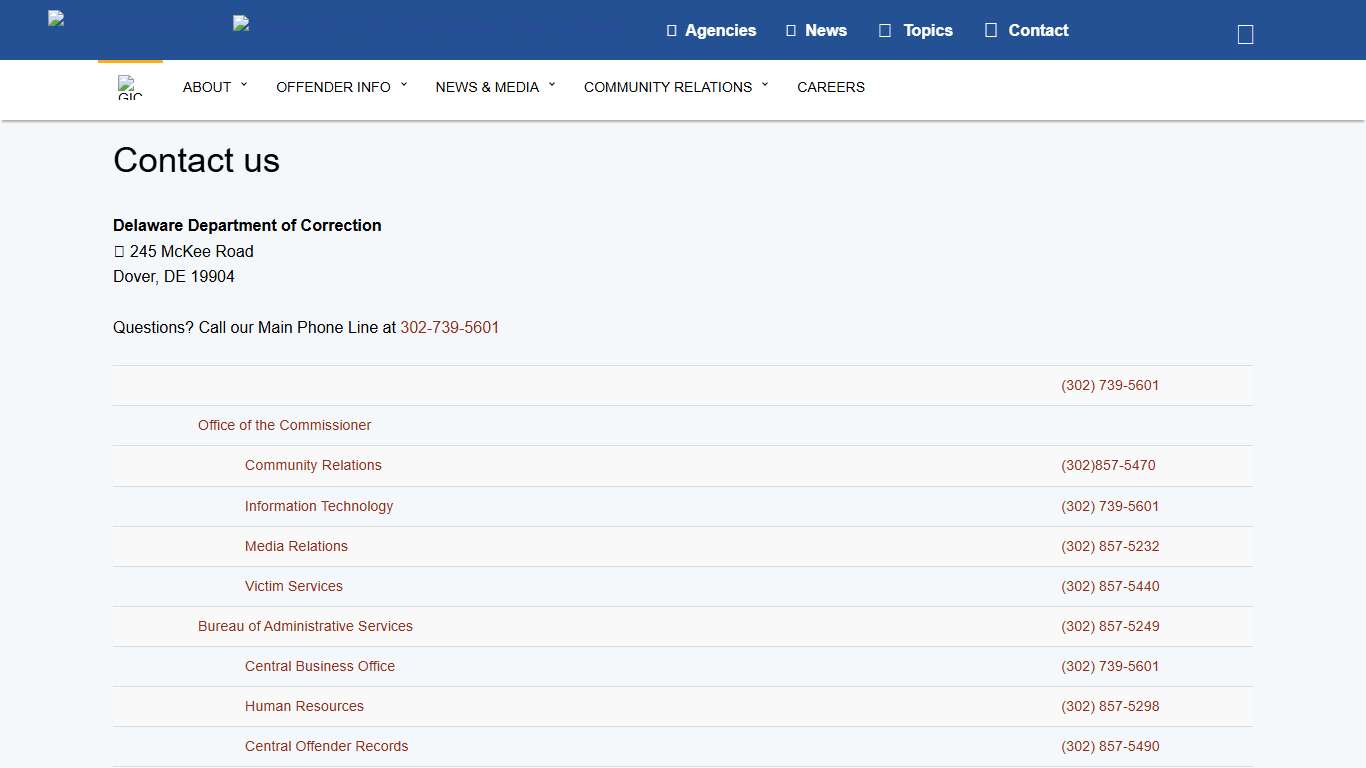
Task: Call main phone line 302-739-5601 link
Action: (449, 328)
